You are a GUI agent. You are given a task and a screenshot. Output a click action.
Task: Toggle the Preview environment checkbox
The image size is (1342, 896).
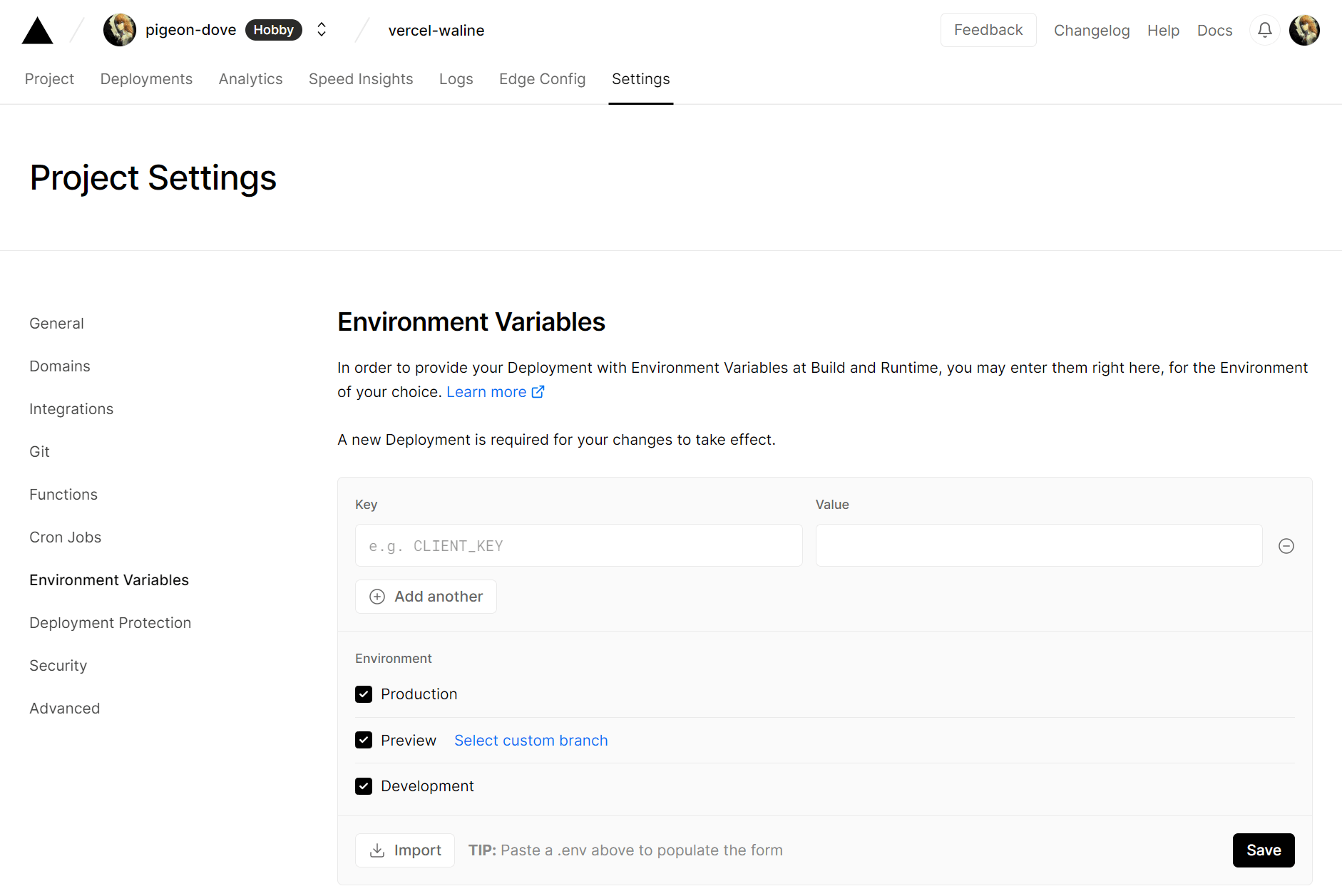pos(364,740)
